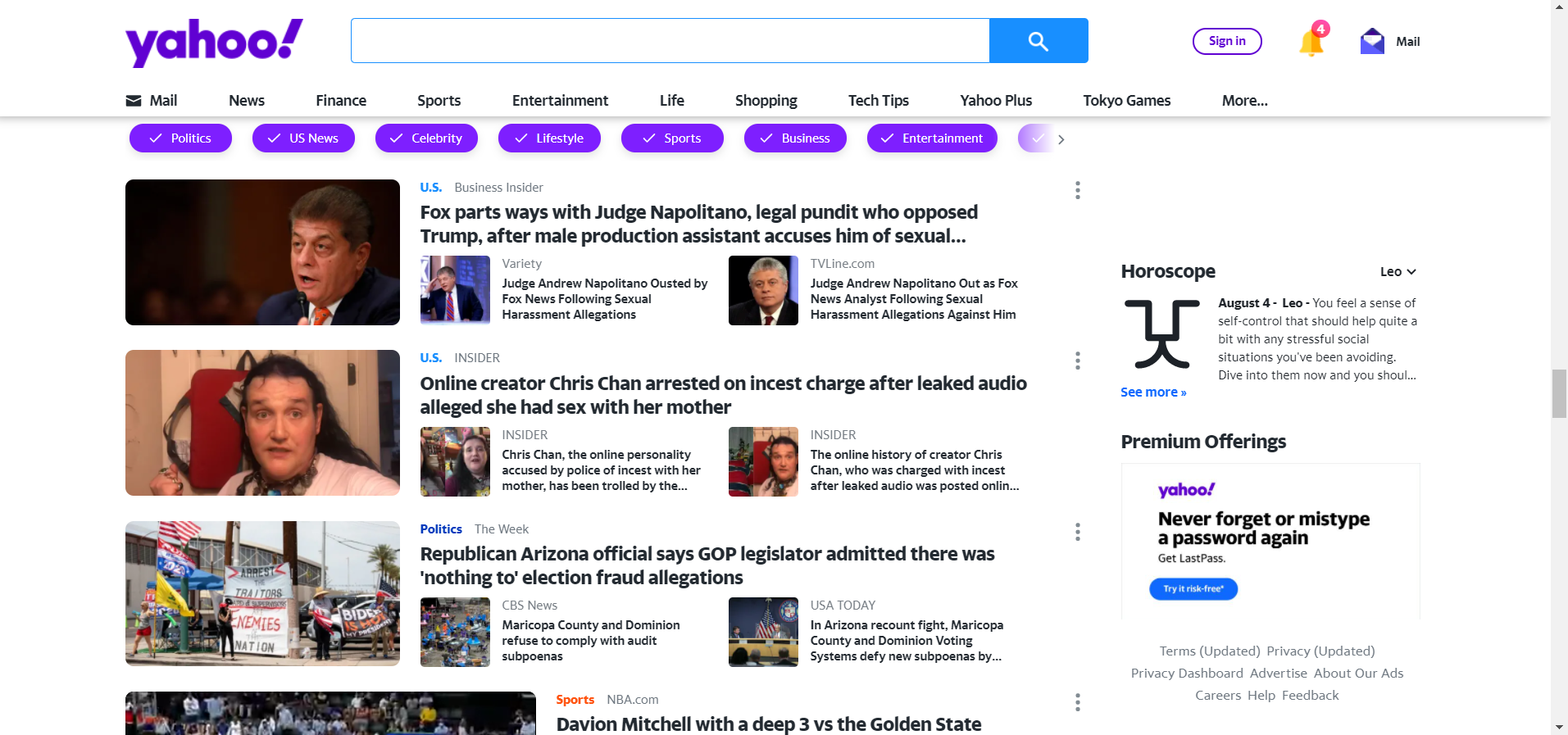1568x735 pixels.
Task: Click the Sports category label on NBA story
Action: tap(575, 700)
